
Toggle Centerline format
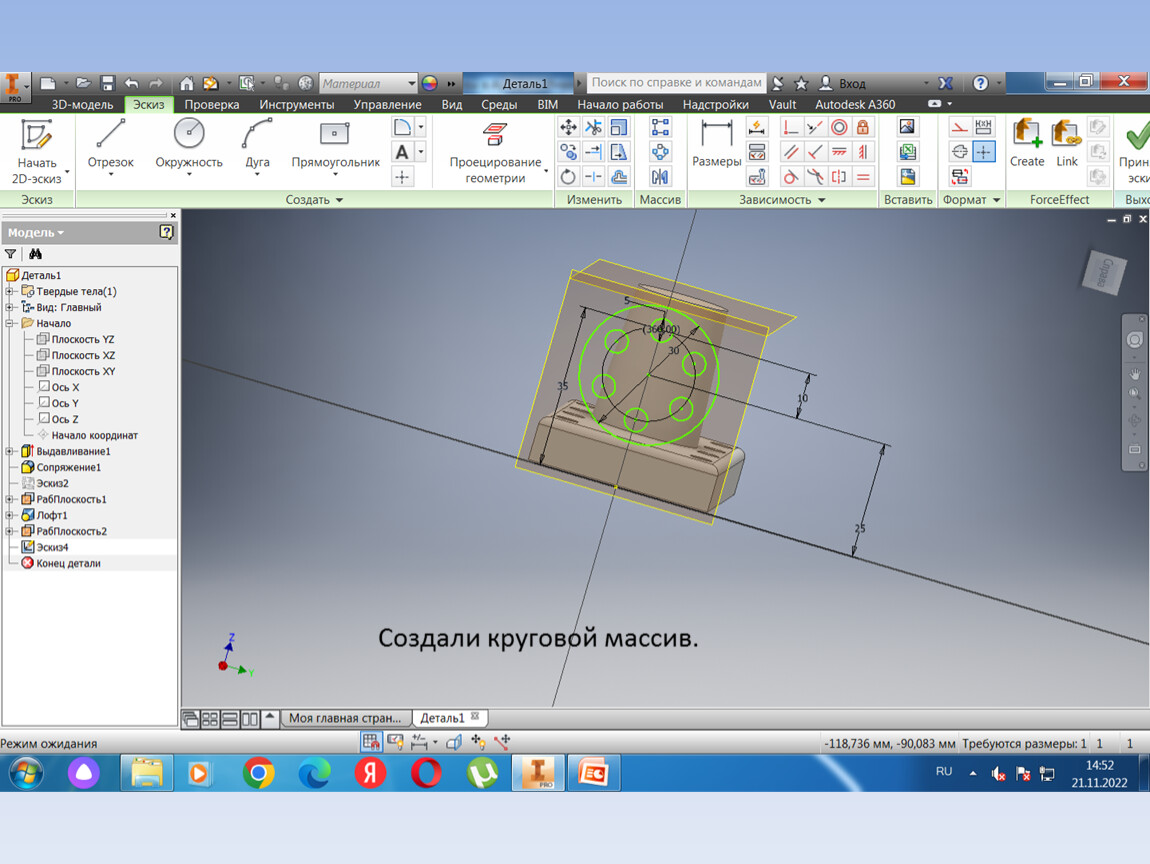(959, 153)
